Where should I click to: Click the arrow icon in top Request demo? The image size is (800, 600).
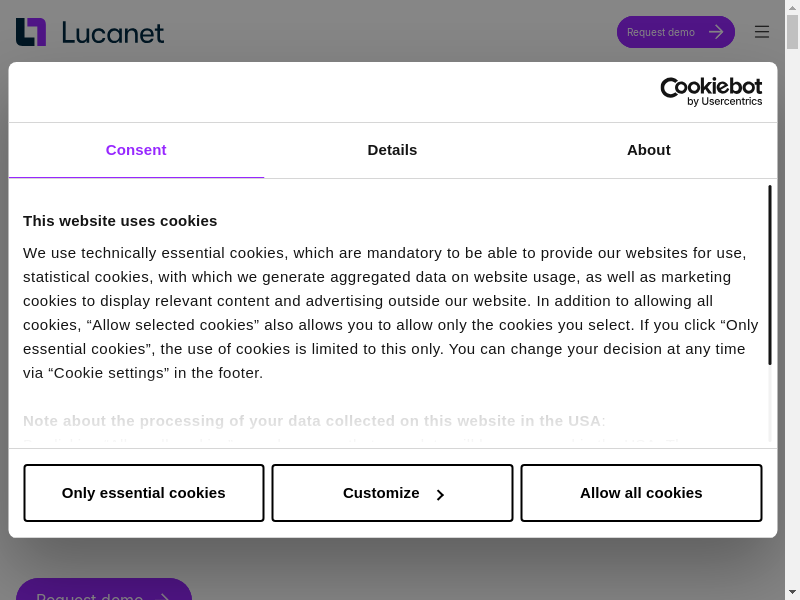tap(716, 32)
